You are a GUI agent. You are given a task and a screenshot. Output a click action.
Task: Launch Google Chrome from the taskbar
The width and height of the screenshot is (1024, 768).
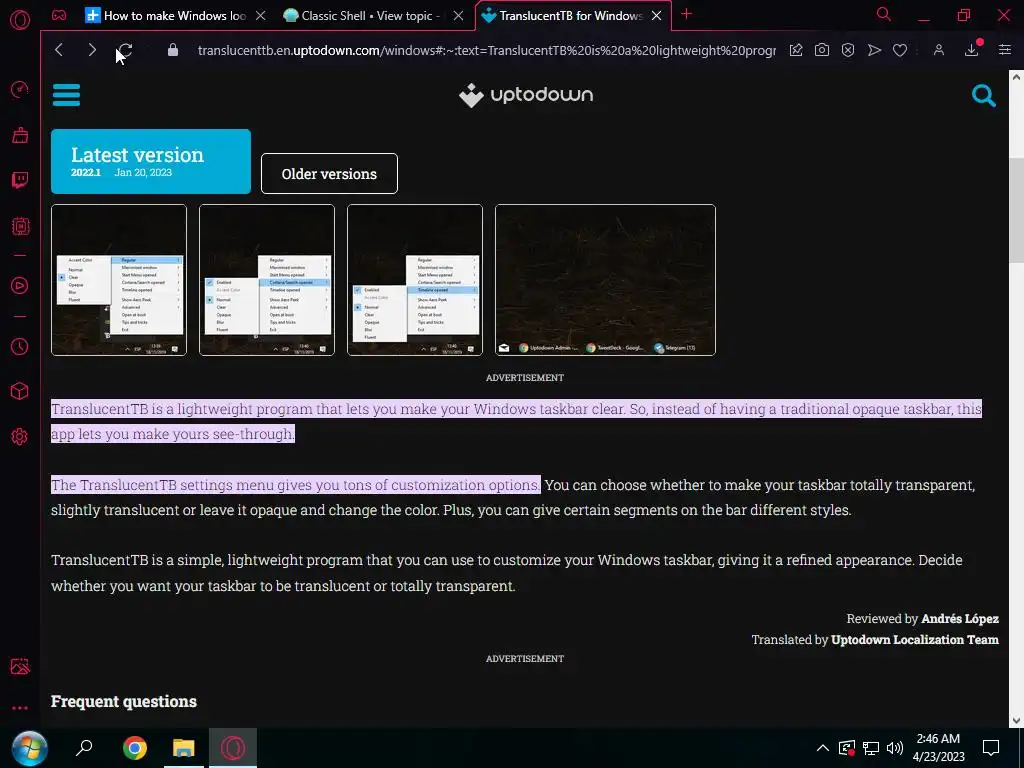click(135, 748)
